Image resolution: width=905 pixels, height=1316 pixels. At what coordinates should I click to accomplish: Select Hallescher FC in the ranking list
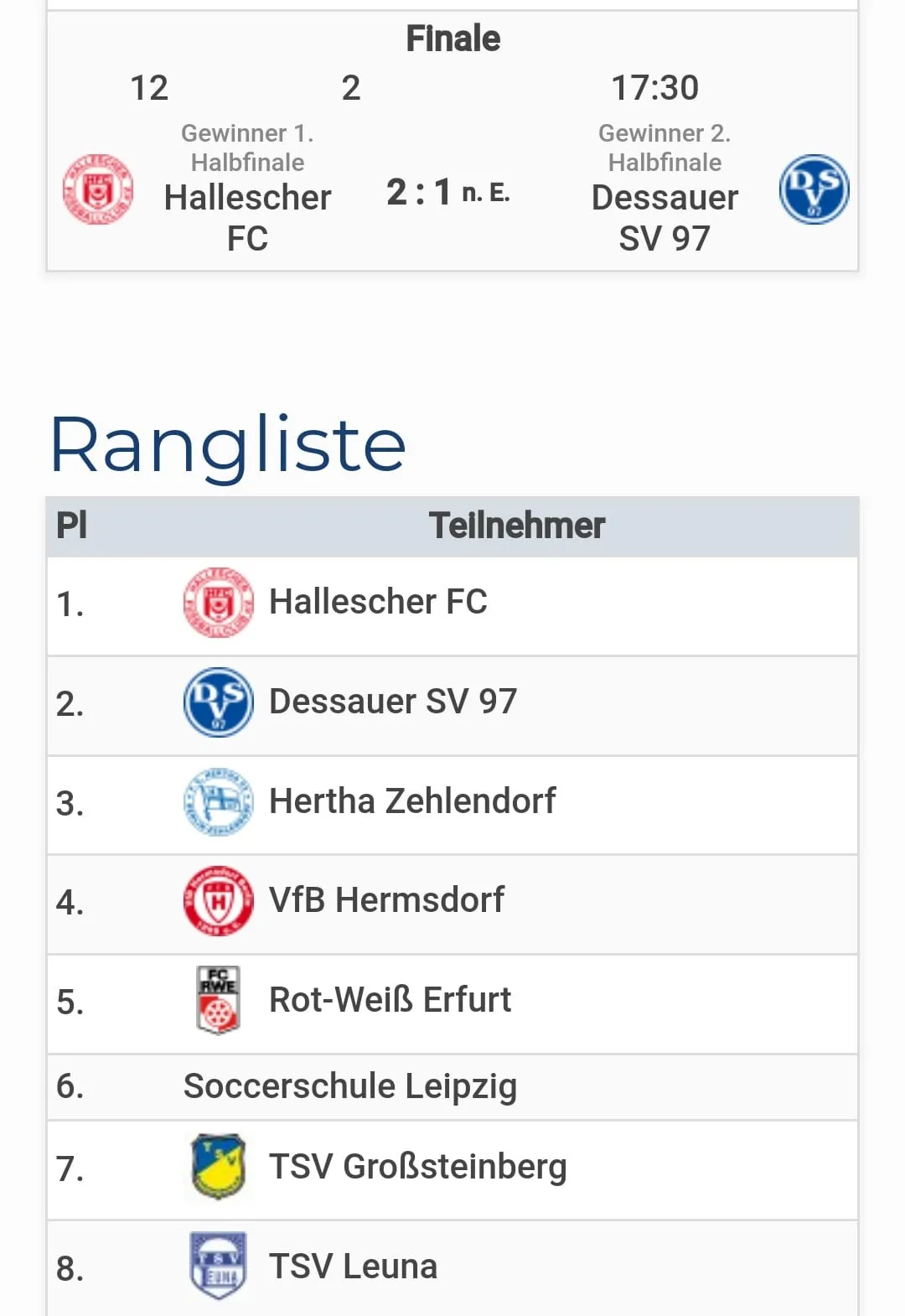point(378,602)
